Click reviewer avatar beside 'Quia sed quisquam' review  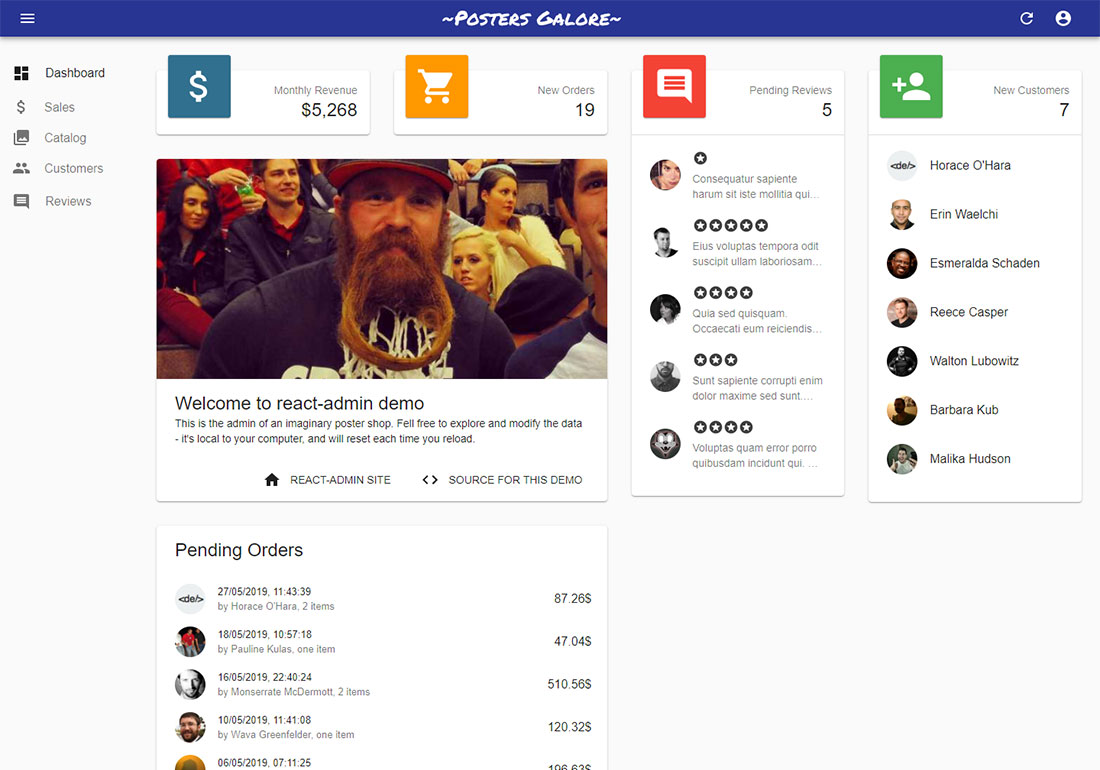tap(665, 309)
